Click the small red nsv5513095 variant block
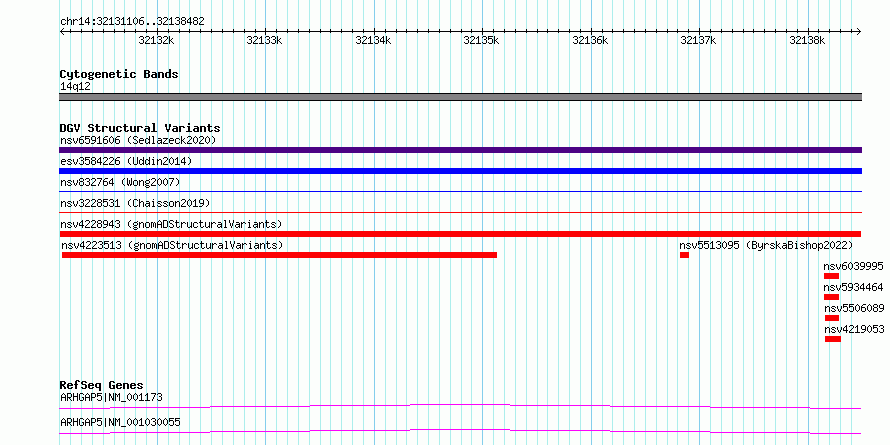This screenshot has height=445, width=890. pyautogui.click(x=684, y=255)
